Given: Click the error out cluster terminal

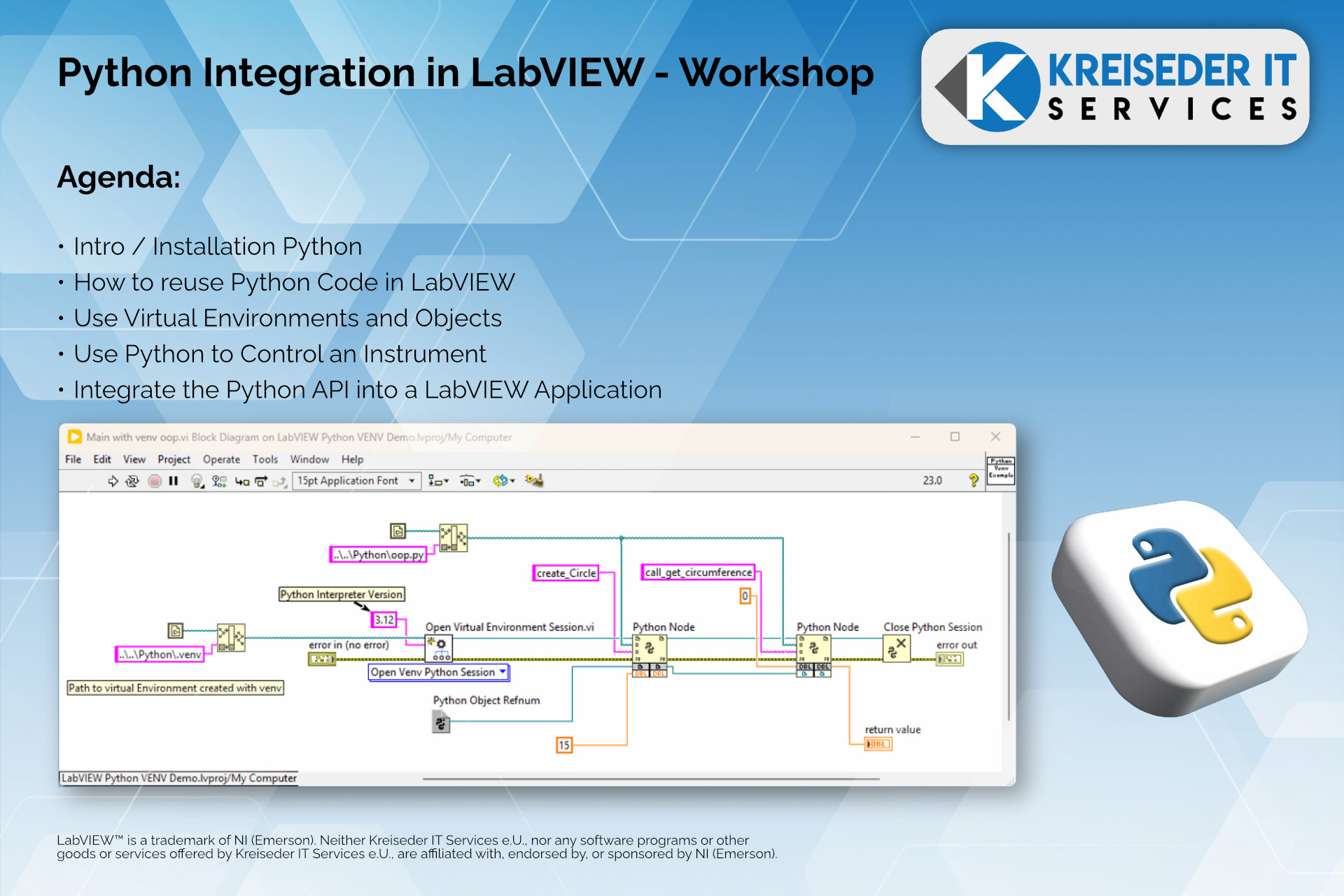Looking at the screenshot, I should (x=950, y=659).
